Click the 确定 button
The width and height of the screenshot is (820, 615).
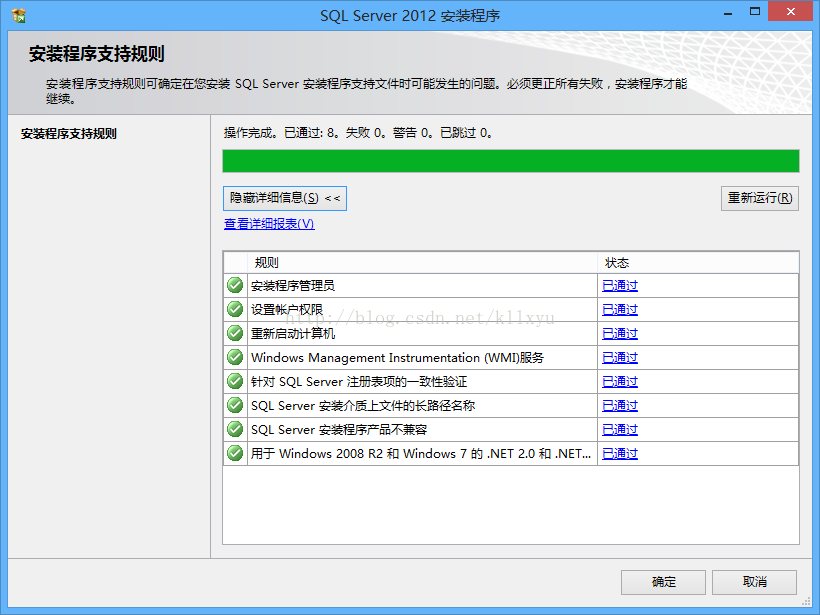coord(663,582)
